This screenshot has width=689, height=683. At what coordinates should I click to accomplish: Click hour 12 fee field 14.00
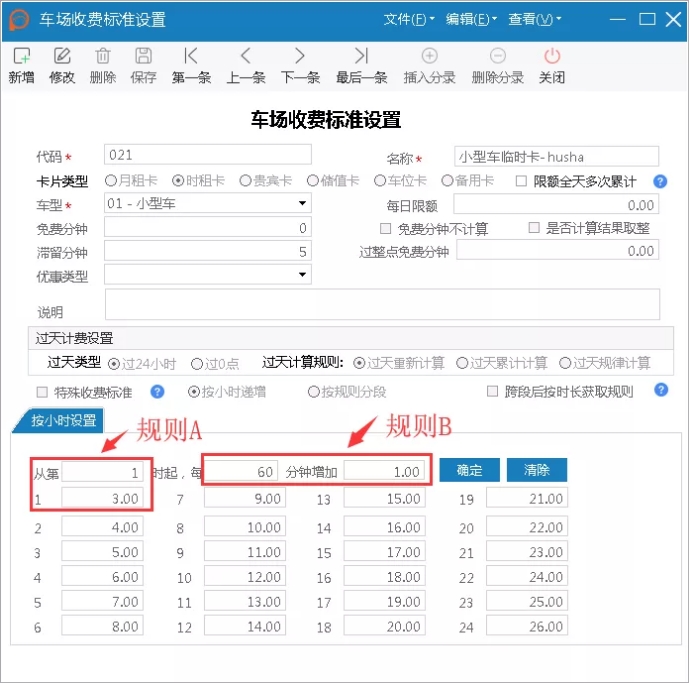click(x=245, y=626)
